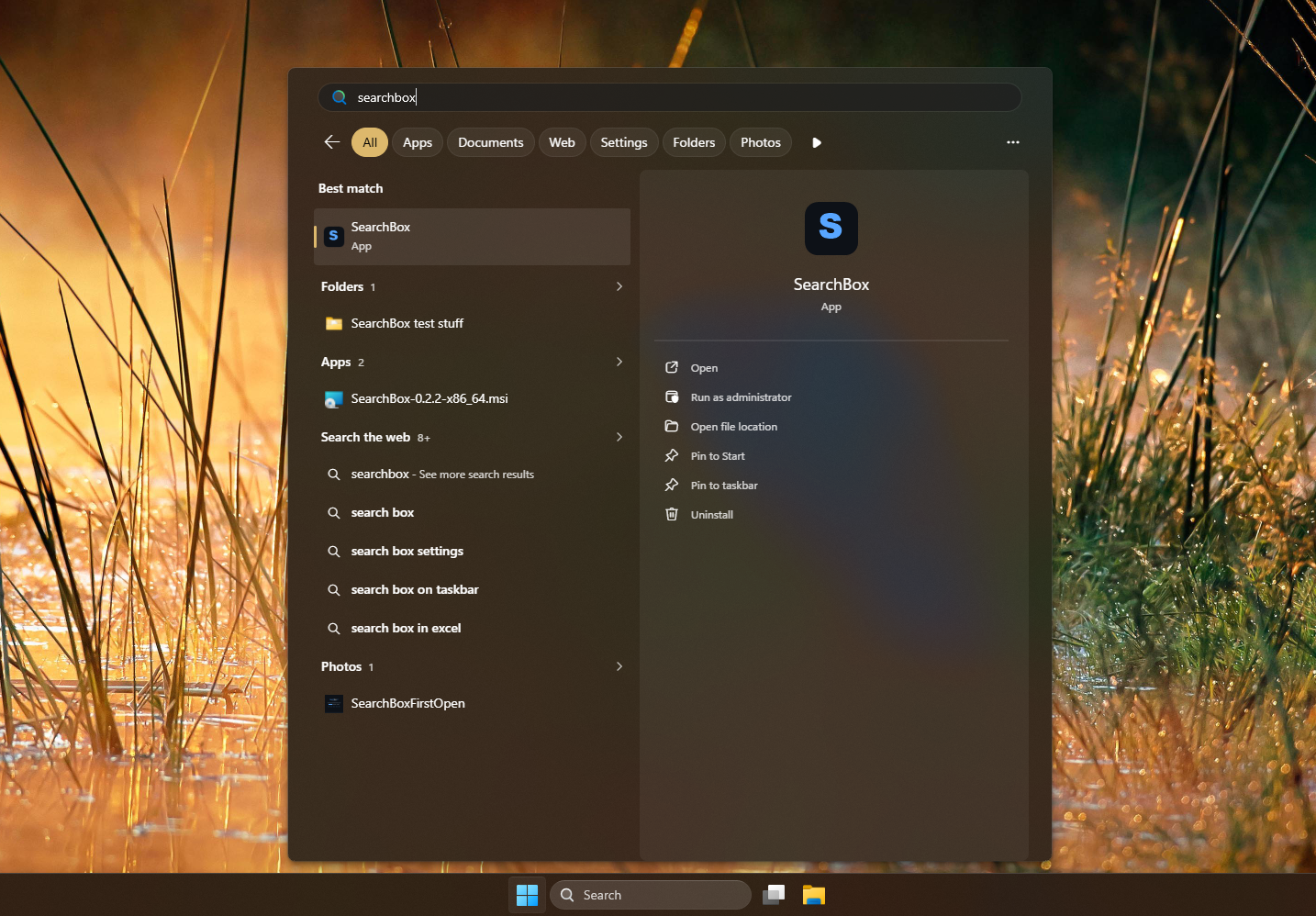The width and height of the screenshot is (1316, 916).
Task: Click the search magnifier icon beside the query
Action: coord(340,97)
